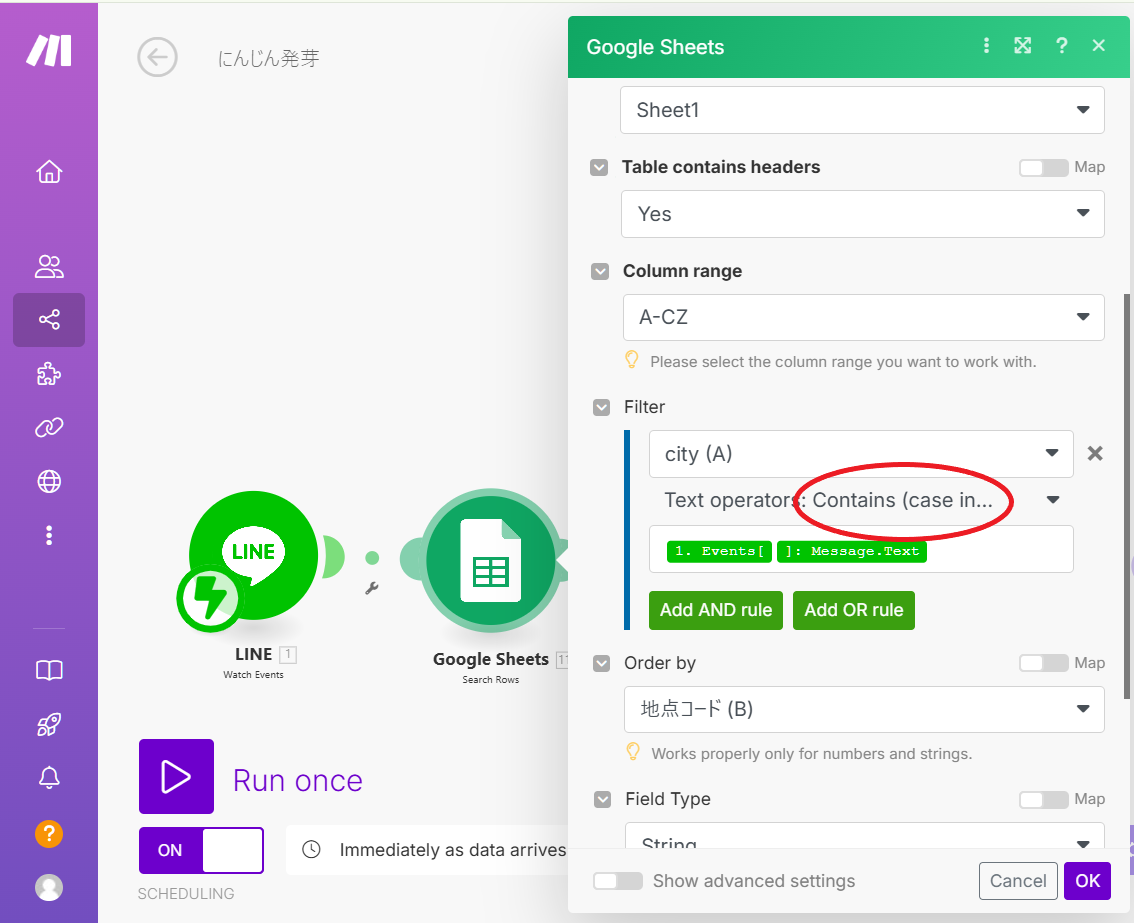Open the Webhooks (globe) sidebar icon

click(x=49, y=481)
